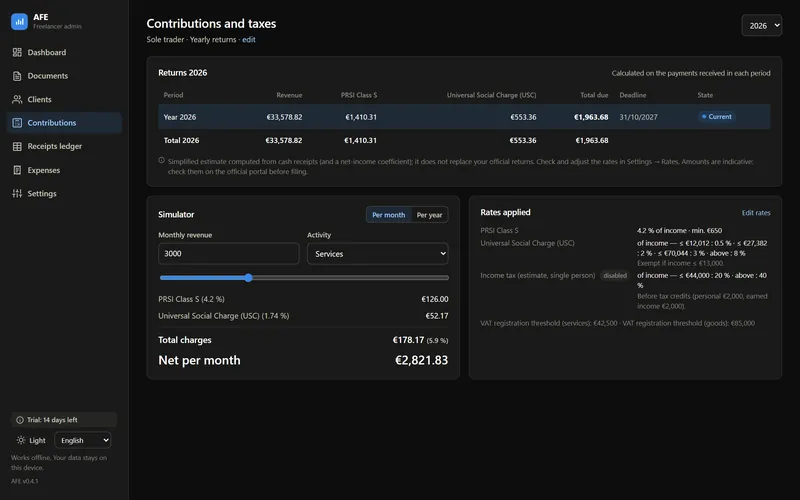Click the Dashboard grid icon in sidebar
Screen dimensions: 800x500
click(17, 52)
